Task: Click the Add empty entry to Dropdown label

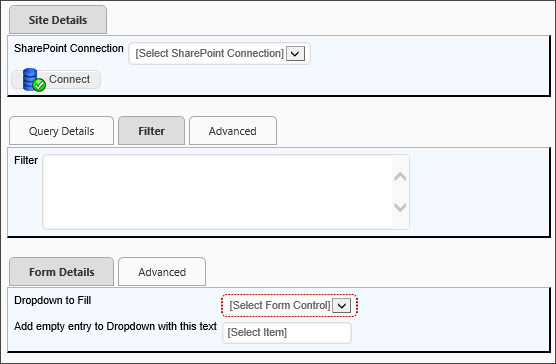Action: coord(115,326)
